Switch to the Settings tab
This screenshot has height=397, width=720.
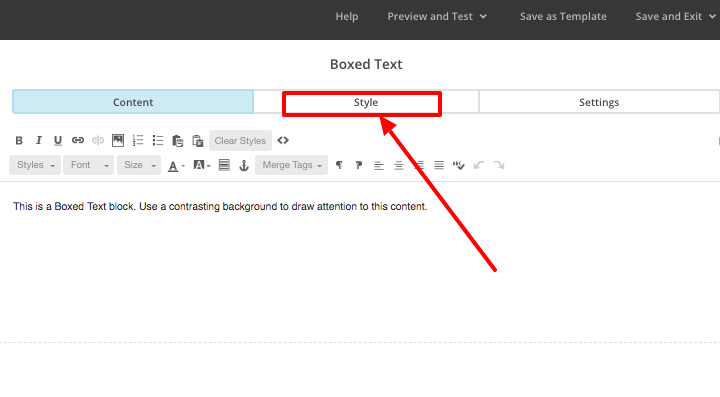(599, 102)
